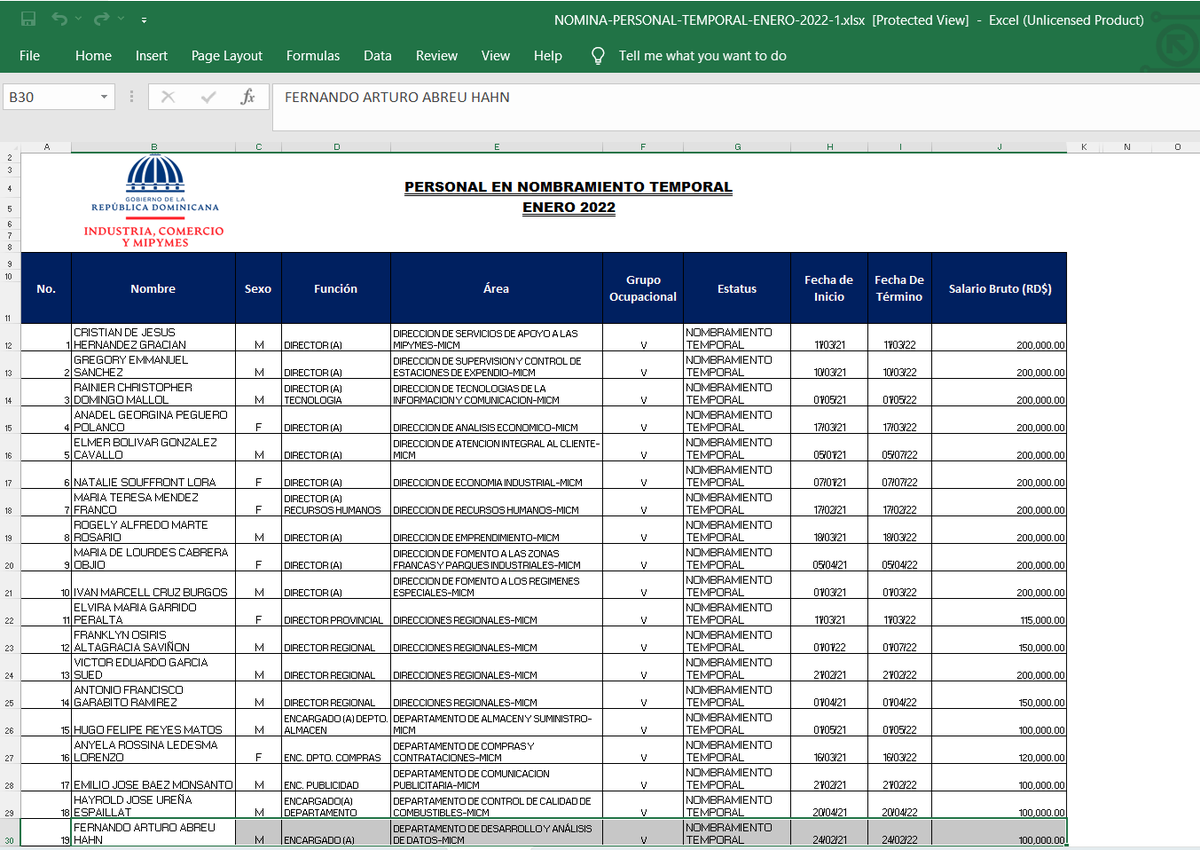Open the Redo history dropdown arrow
1200x850 pixels.
[x=121, y=20]
